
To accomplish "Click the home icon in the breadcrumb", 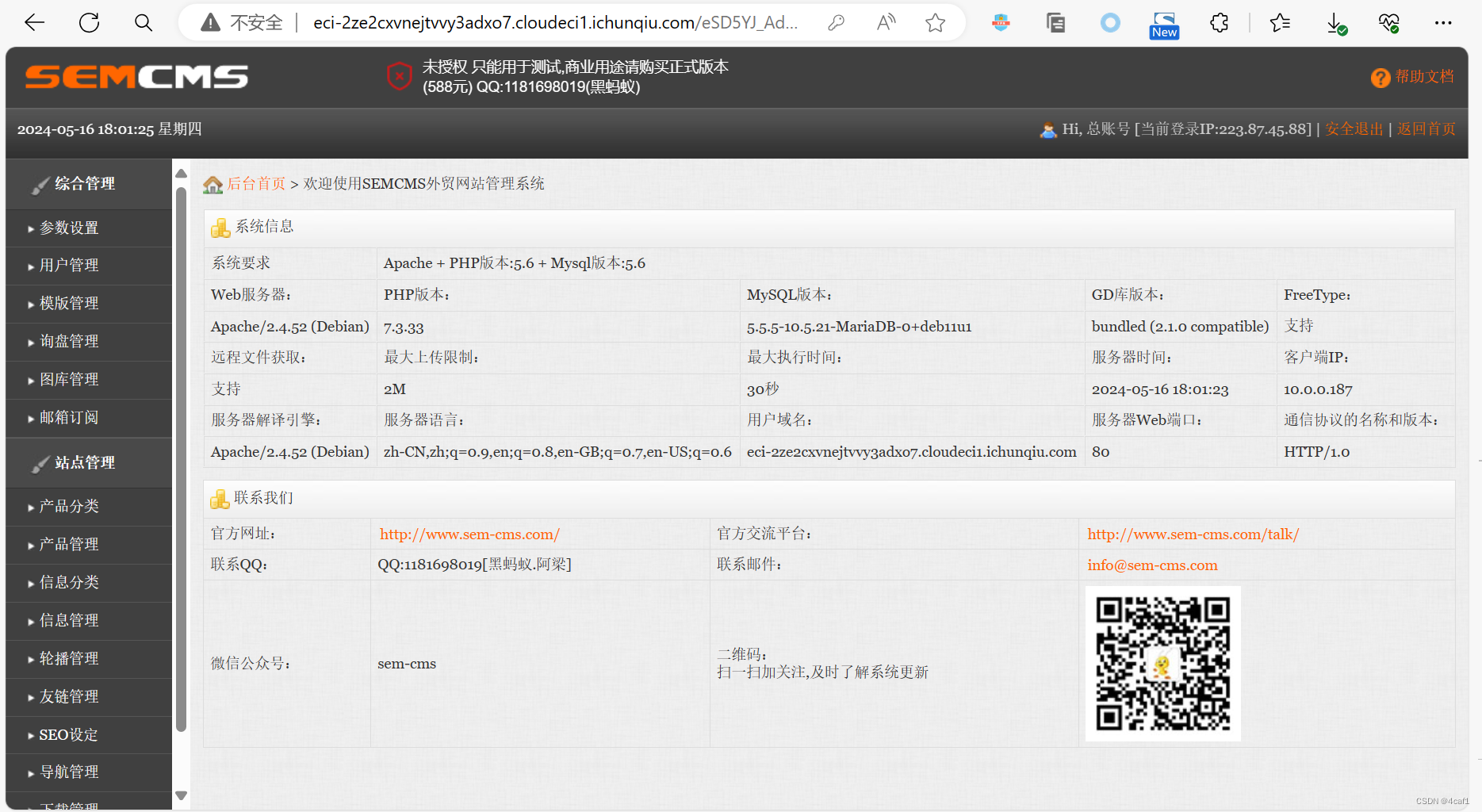I will (212, 182).
